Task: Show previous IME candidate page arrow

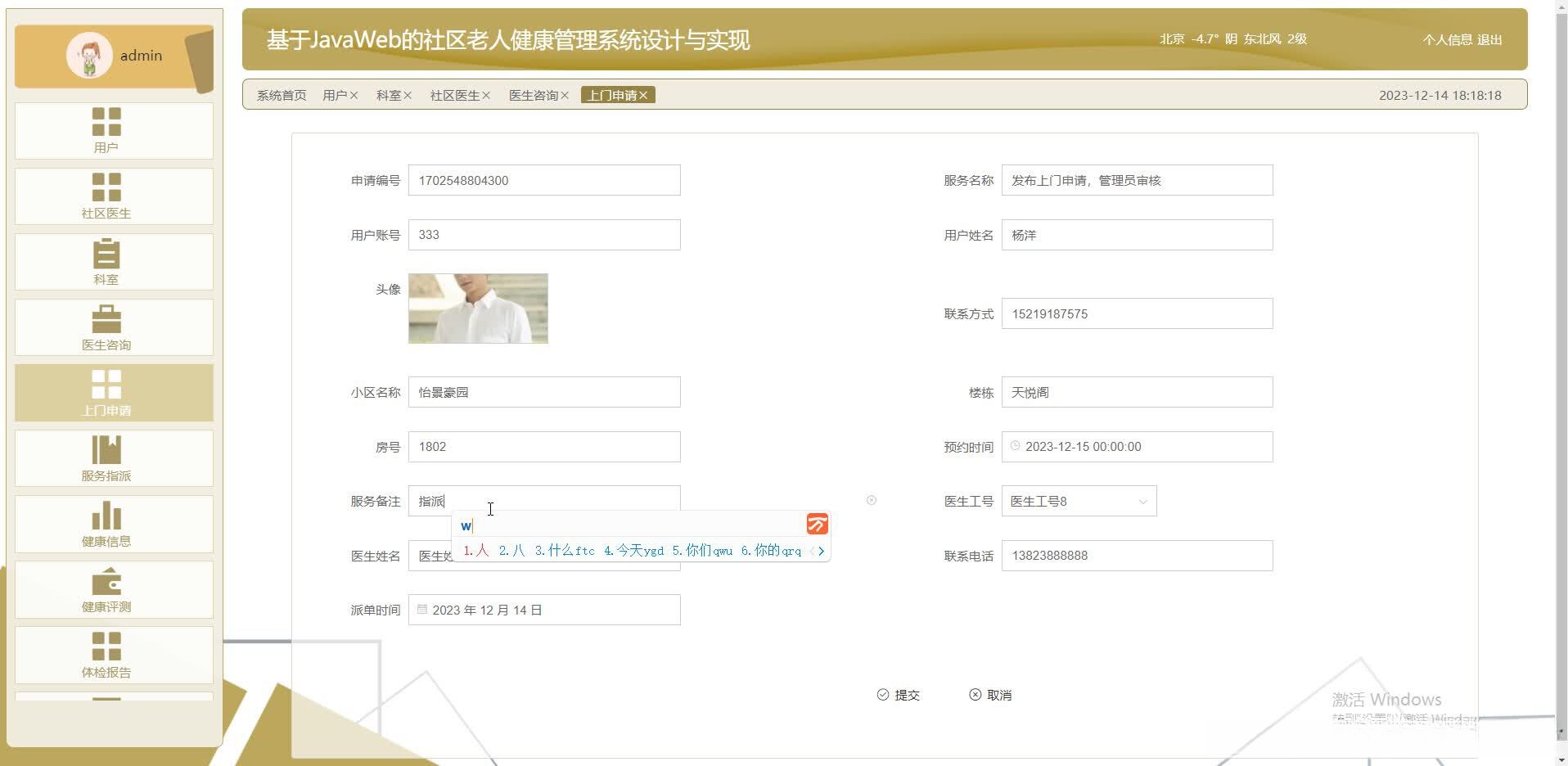Action: coord(812,551)
